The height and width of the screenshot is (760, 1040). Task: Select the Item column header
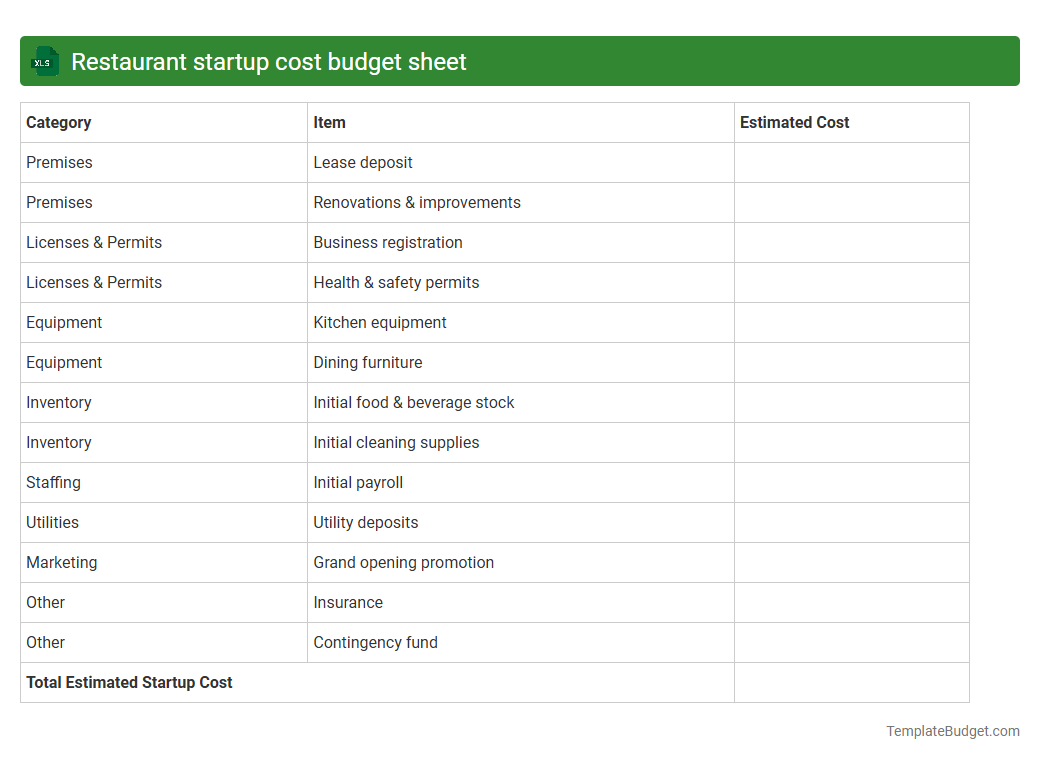329,122
